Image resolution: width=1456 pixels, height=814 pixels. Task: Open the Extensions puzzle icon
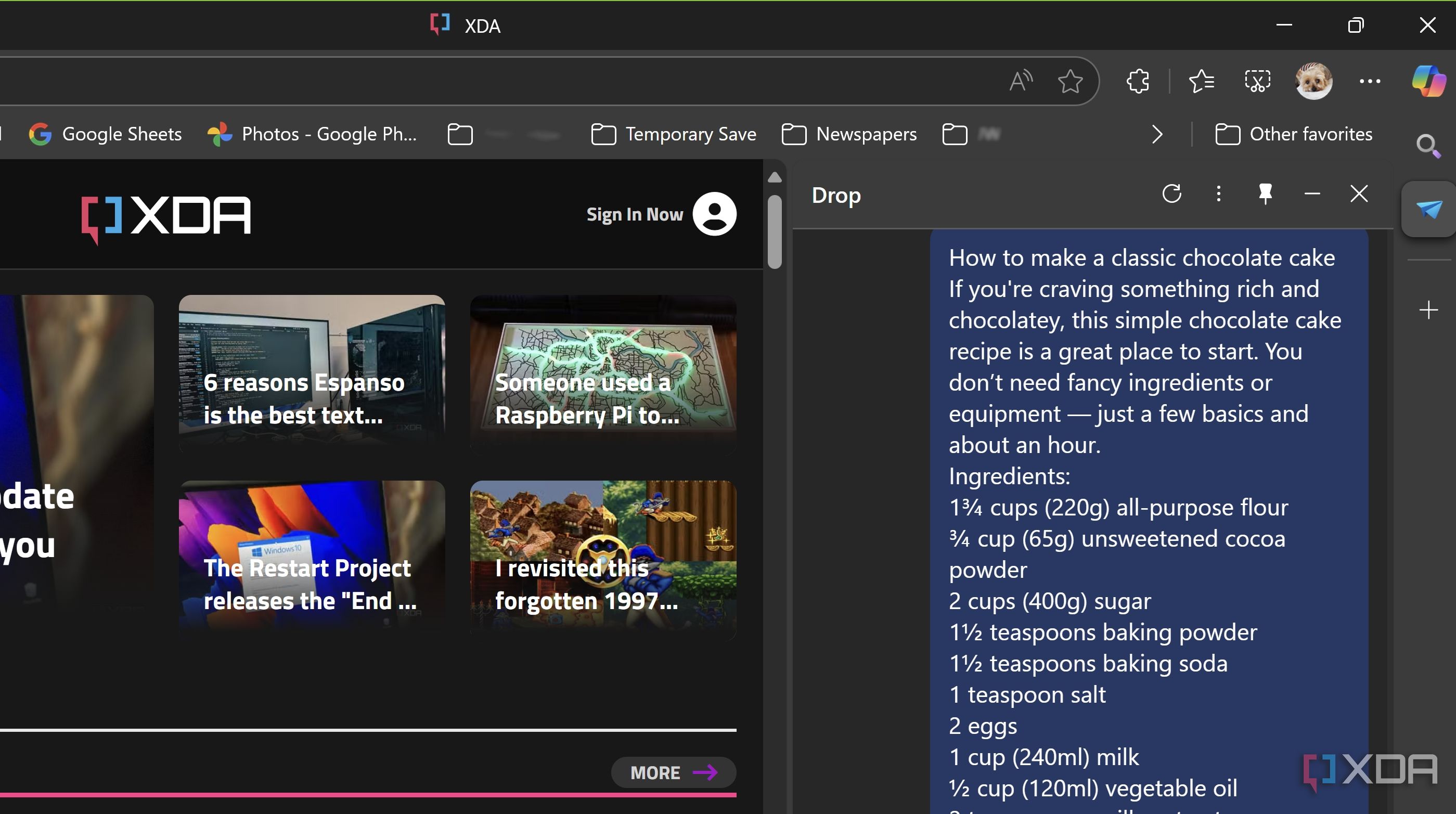(x=1137, y=81)
